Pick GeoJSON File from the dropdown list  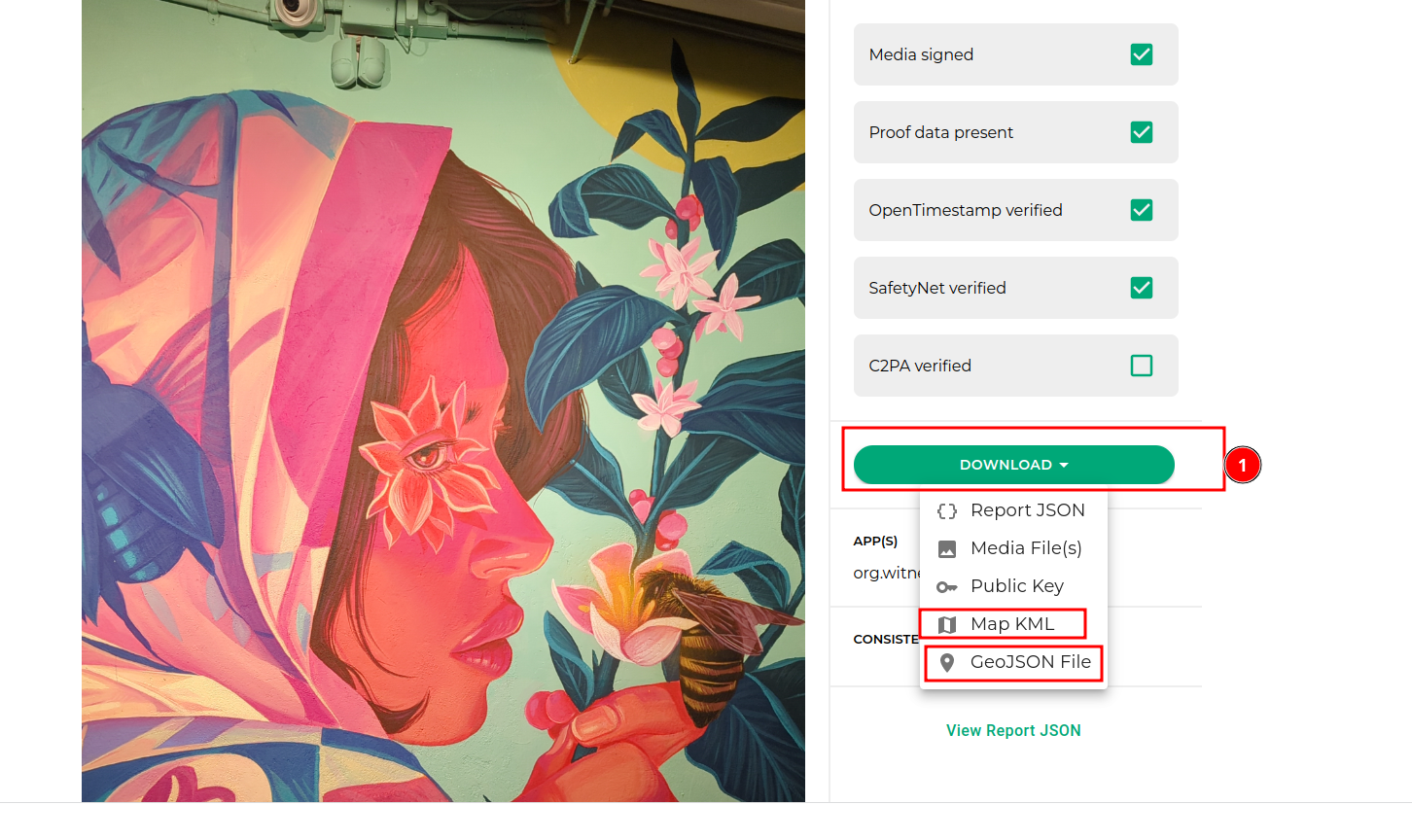pos(1030,662)
